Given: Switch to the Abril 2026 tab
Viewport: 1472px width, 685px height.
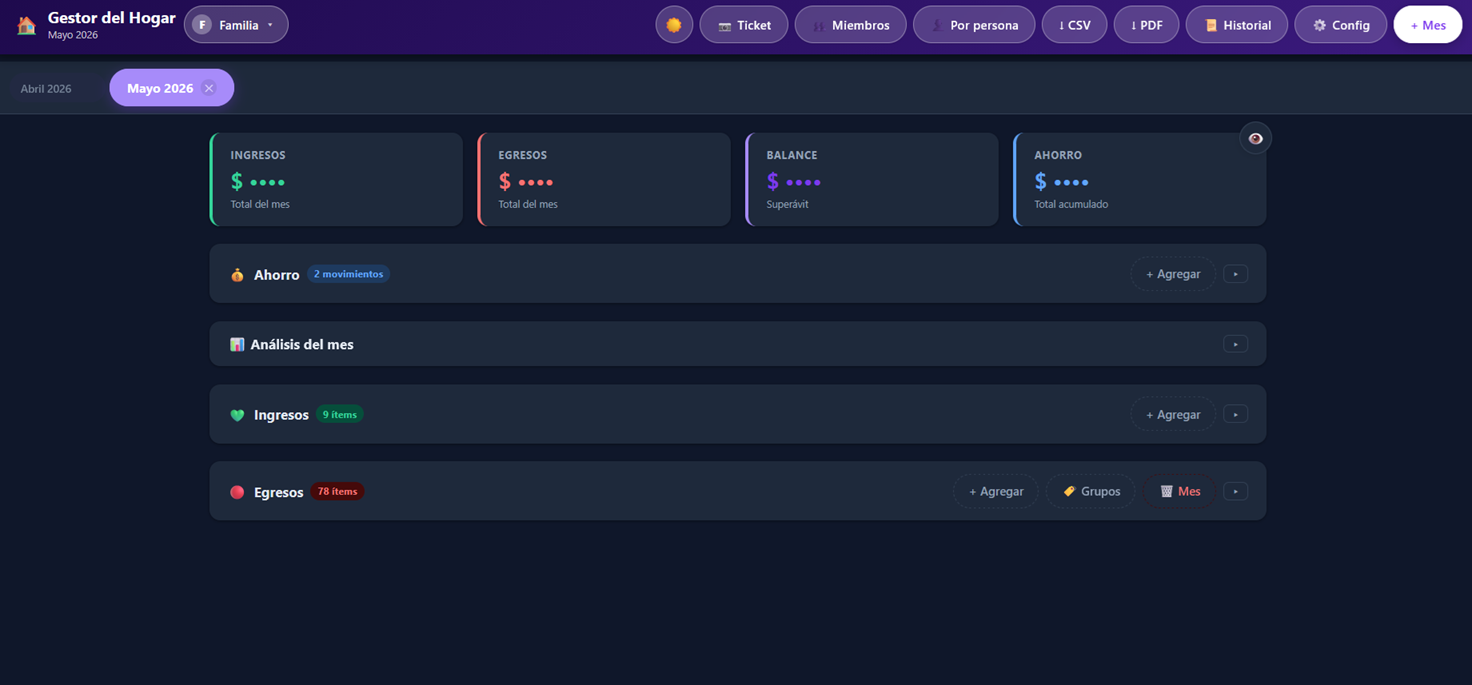Looking at the screenshot, I should click(x=46, y=88).
